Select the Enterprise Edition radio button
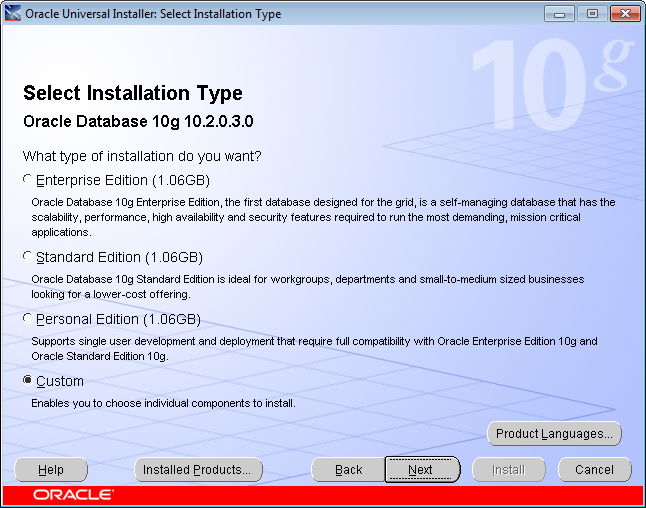The height and width of the screenshot is (508, 646). [28, 180]
